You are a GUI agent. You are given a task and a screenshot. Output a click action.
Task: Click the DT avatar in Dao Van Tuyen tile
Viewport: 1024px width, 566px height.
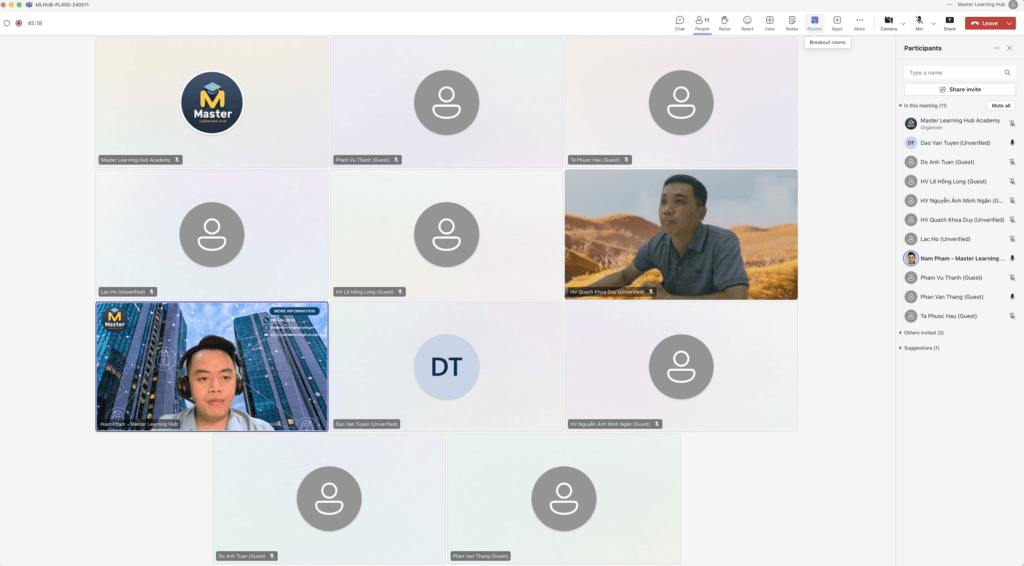coord(447,367)
